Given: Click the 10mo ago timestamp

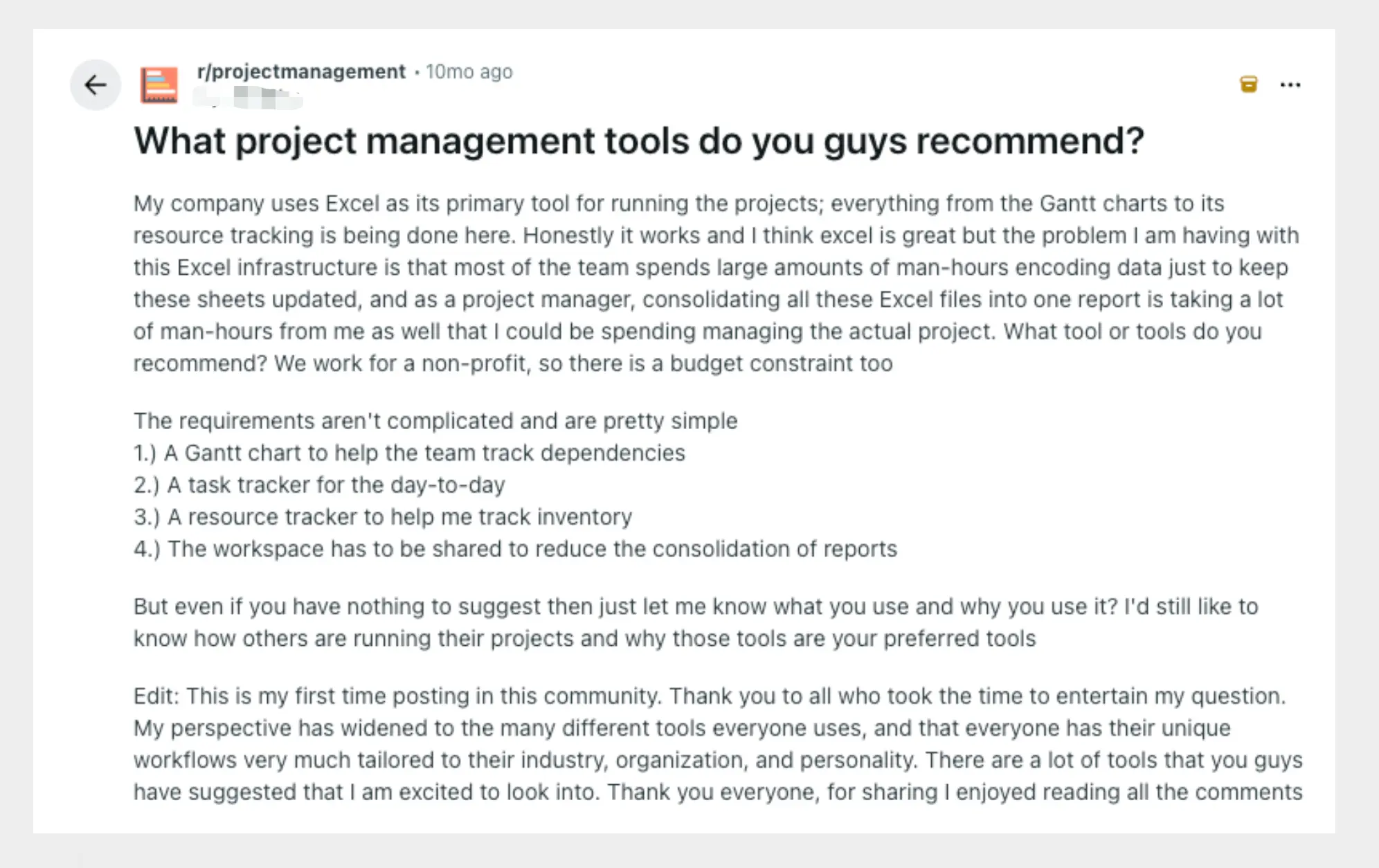Looking at the screenshot, I should (469, 71).
